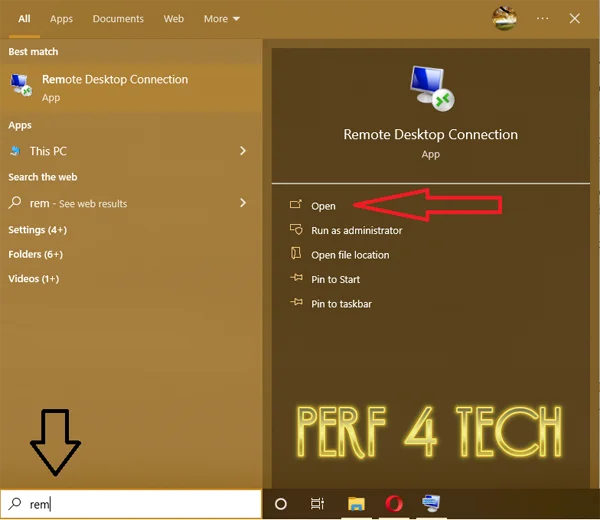Image resolution: width=600 pixels, height=520 pixels.
Task: Click into the search box containing rem
Action: pos(131,504)
